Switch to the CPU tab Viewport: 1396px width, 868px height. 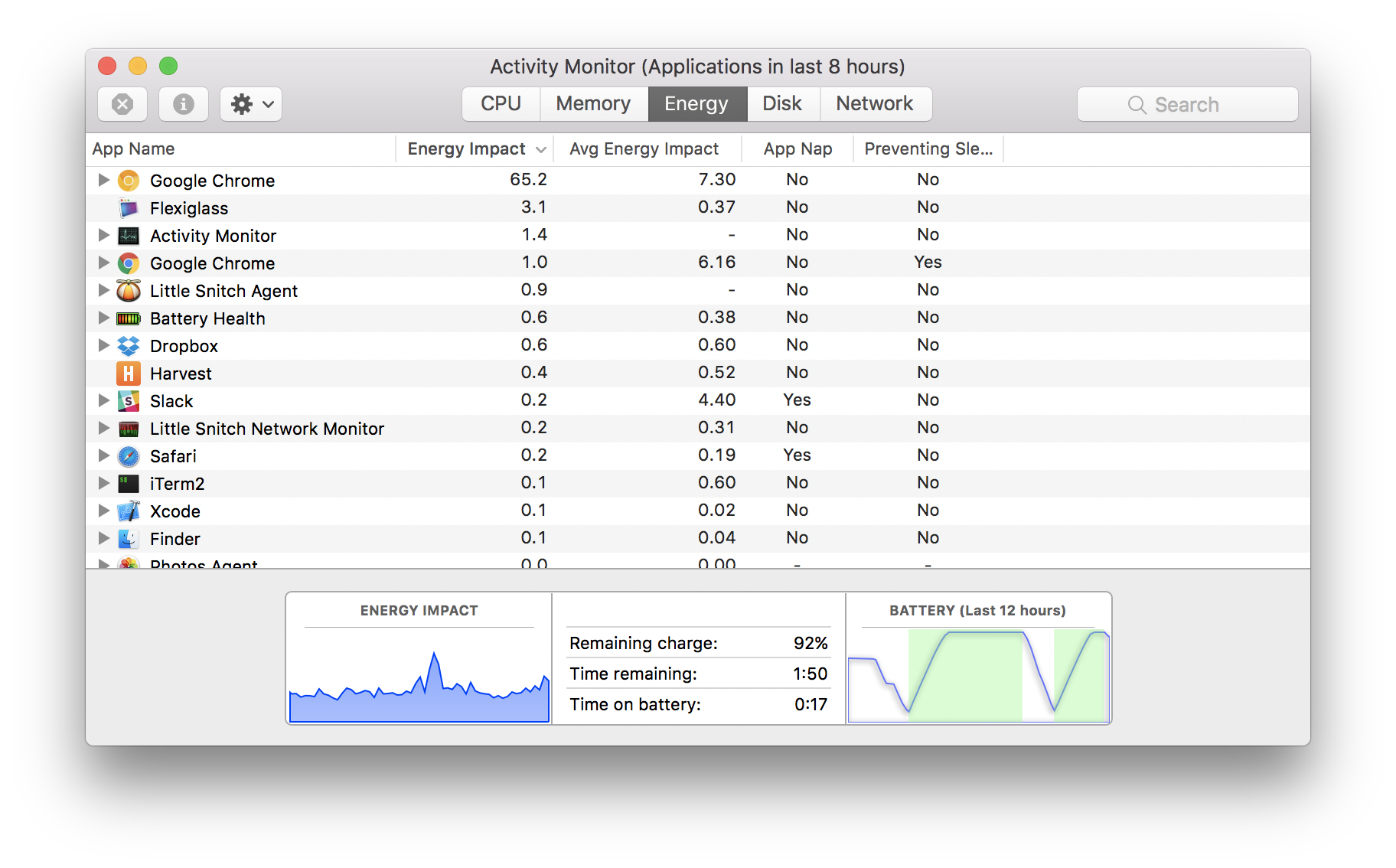point(501,103)
